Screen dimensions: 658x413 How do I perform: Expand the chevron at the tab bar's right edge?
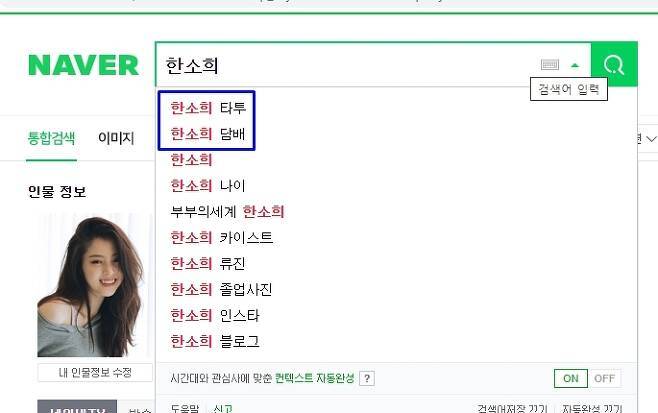(651, 139)
